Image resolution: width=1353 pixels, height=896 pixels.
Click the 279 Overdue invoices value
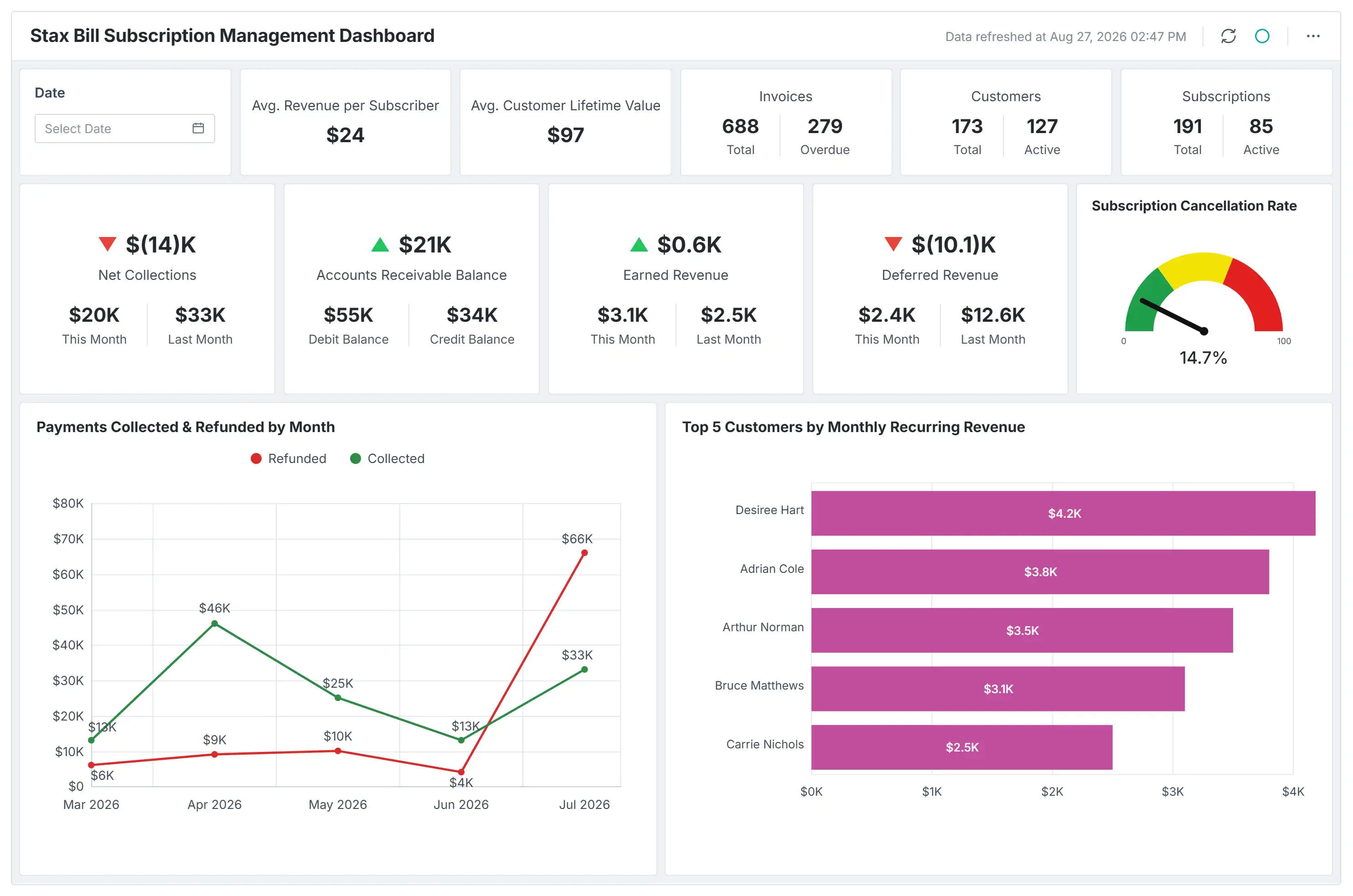coord(825,126)
